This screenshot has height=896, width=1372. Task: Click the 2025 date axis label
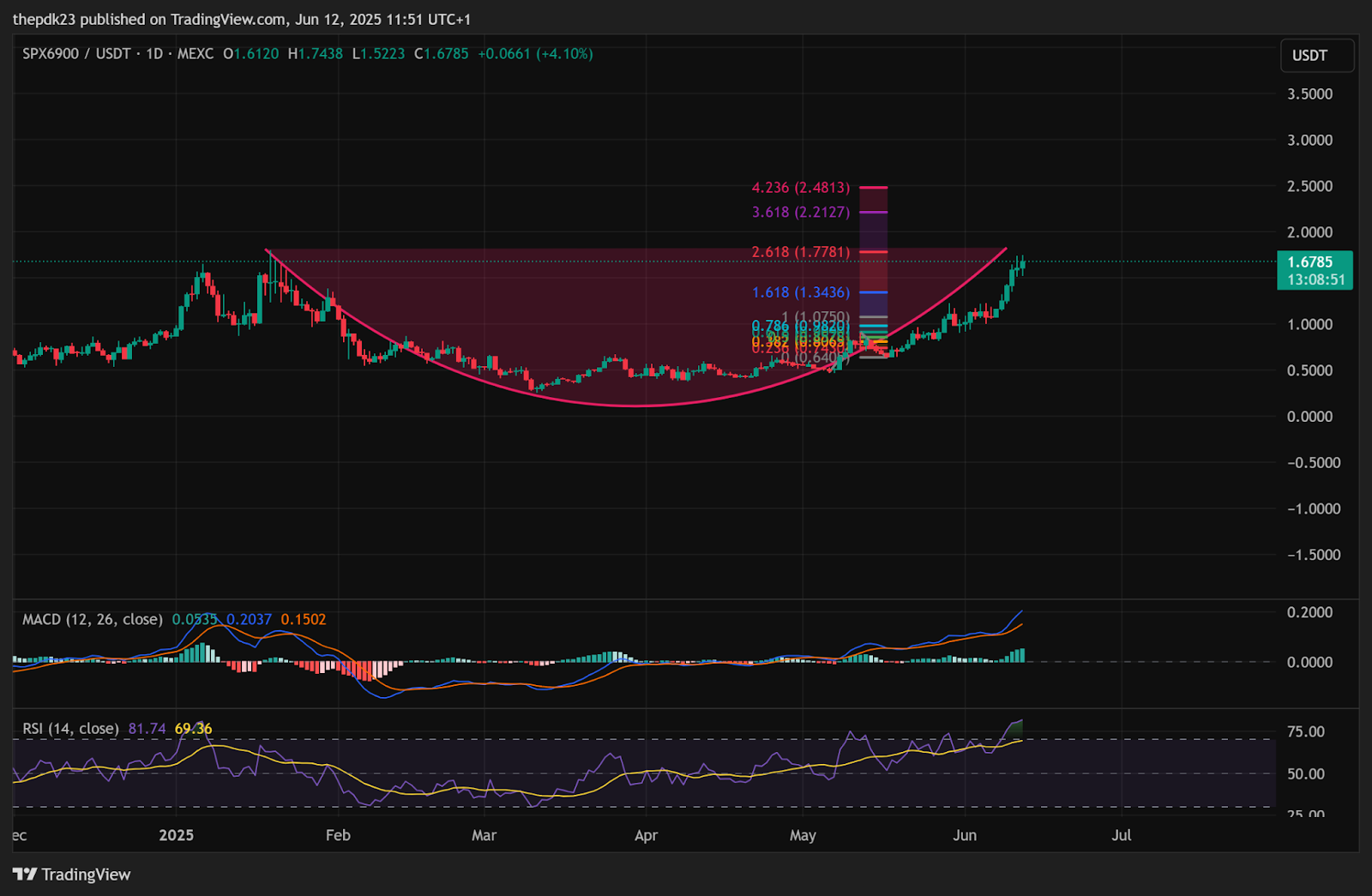coord(177,835)
